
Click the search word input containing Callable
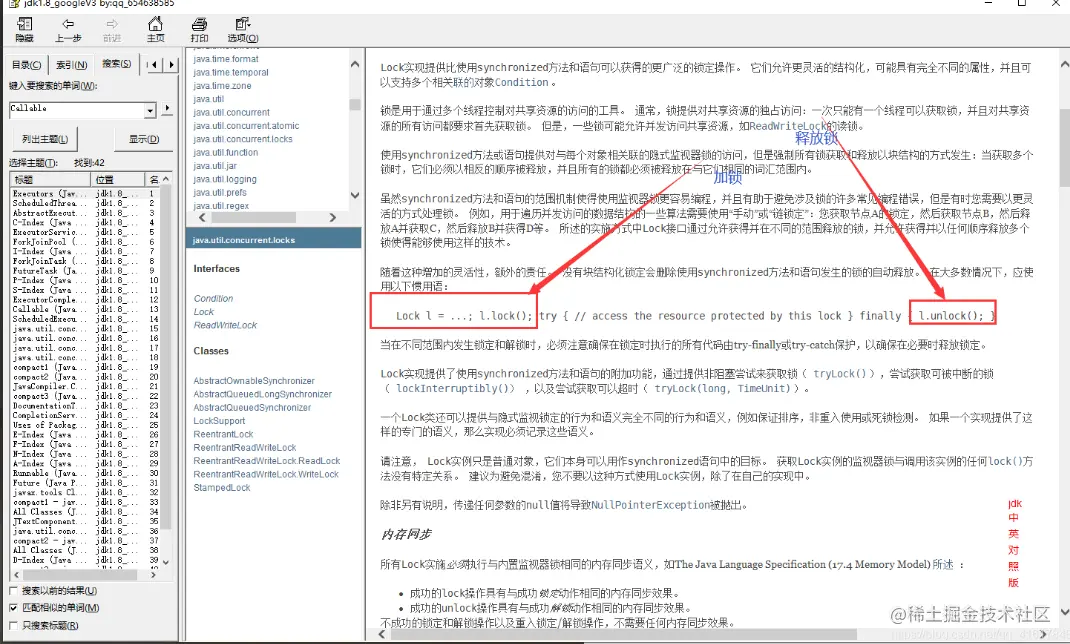tap(76, 109)
